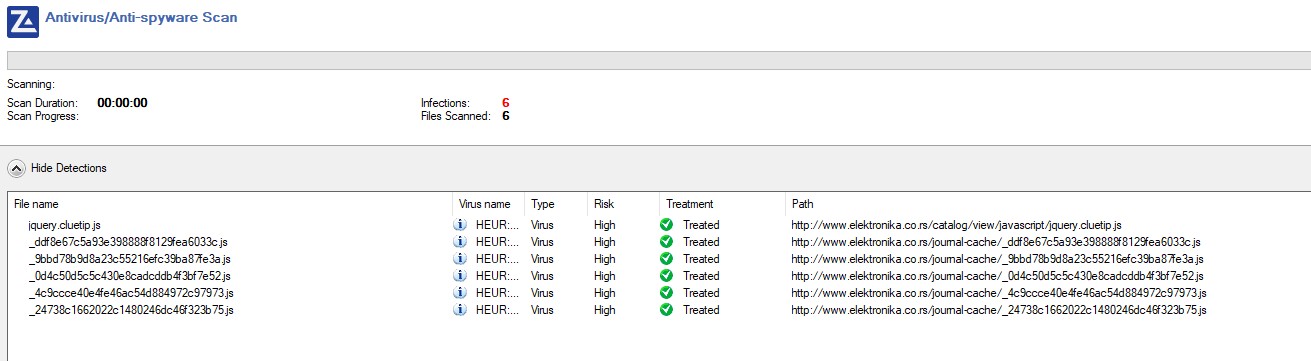The width and height of the screenshot is (1311, 361).
Task: Click info icon in _9bbd78b9d8a23c row
Action: click(461, 259)
